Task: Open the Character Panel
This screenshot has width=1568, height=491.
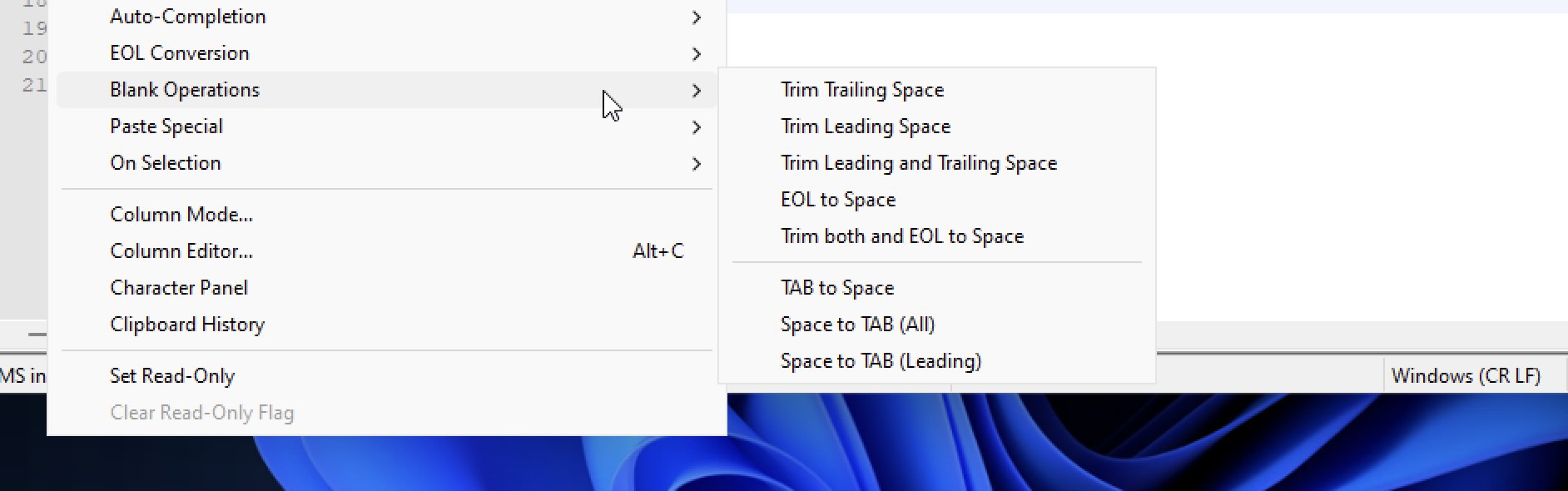Action: point(179,287)
